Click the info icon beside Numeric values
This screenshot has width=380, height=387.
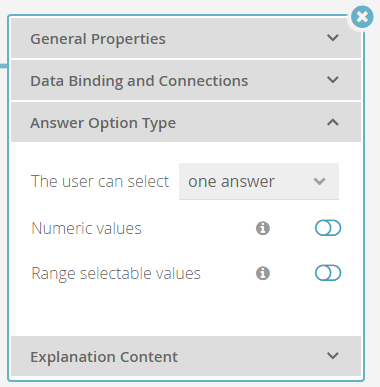(263, 228)
